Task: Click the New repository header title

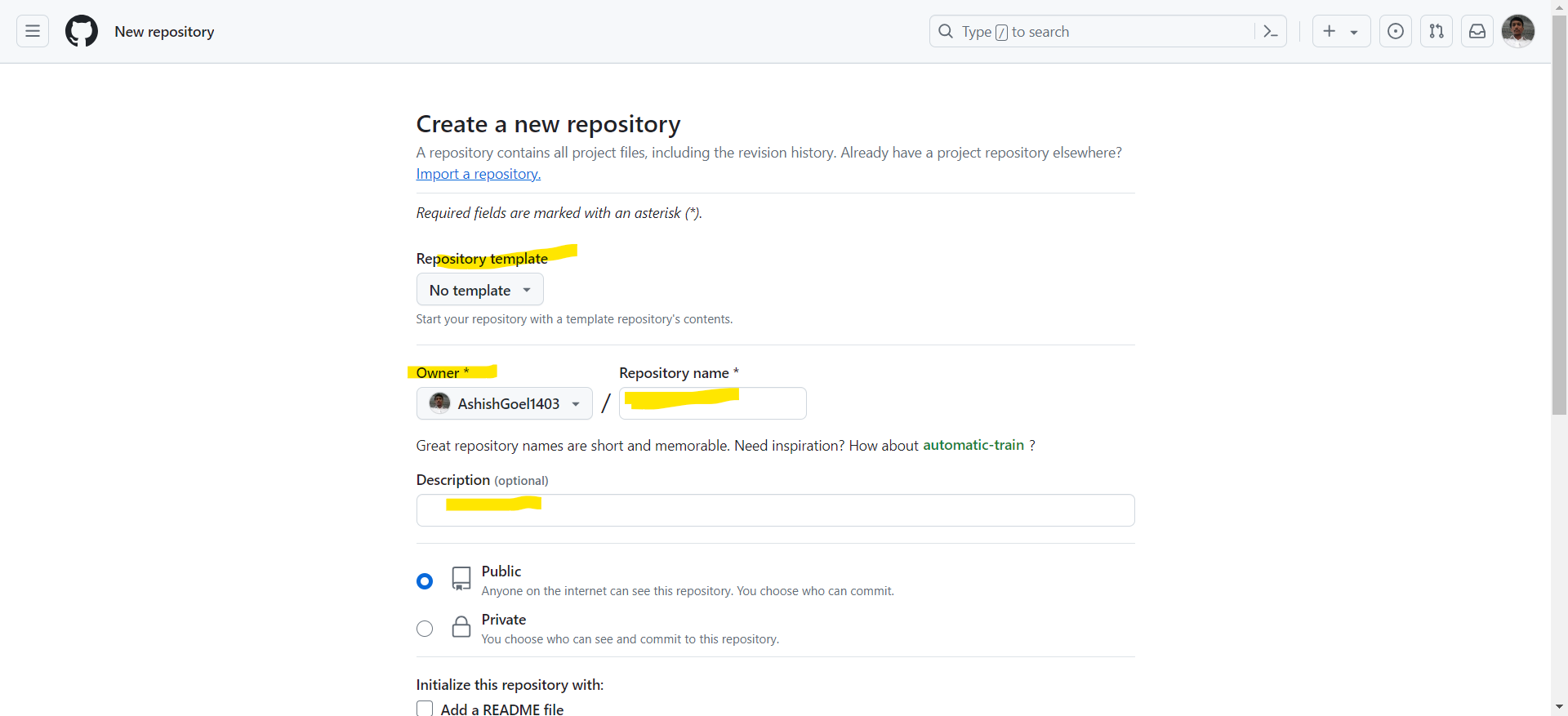Action: 164,32
